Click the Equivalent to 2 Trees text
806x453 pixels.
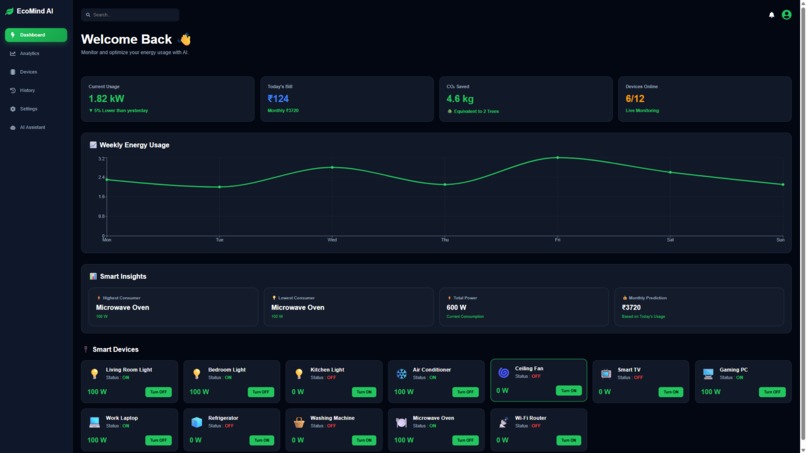(x=476, y=111)
